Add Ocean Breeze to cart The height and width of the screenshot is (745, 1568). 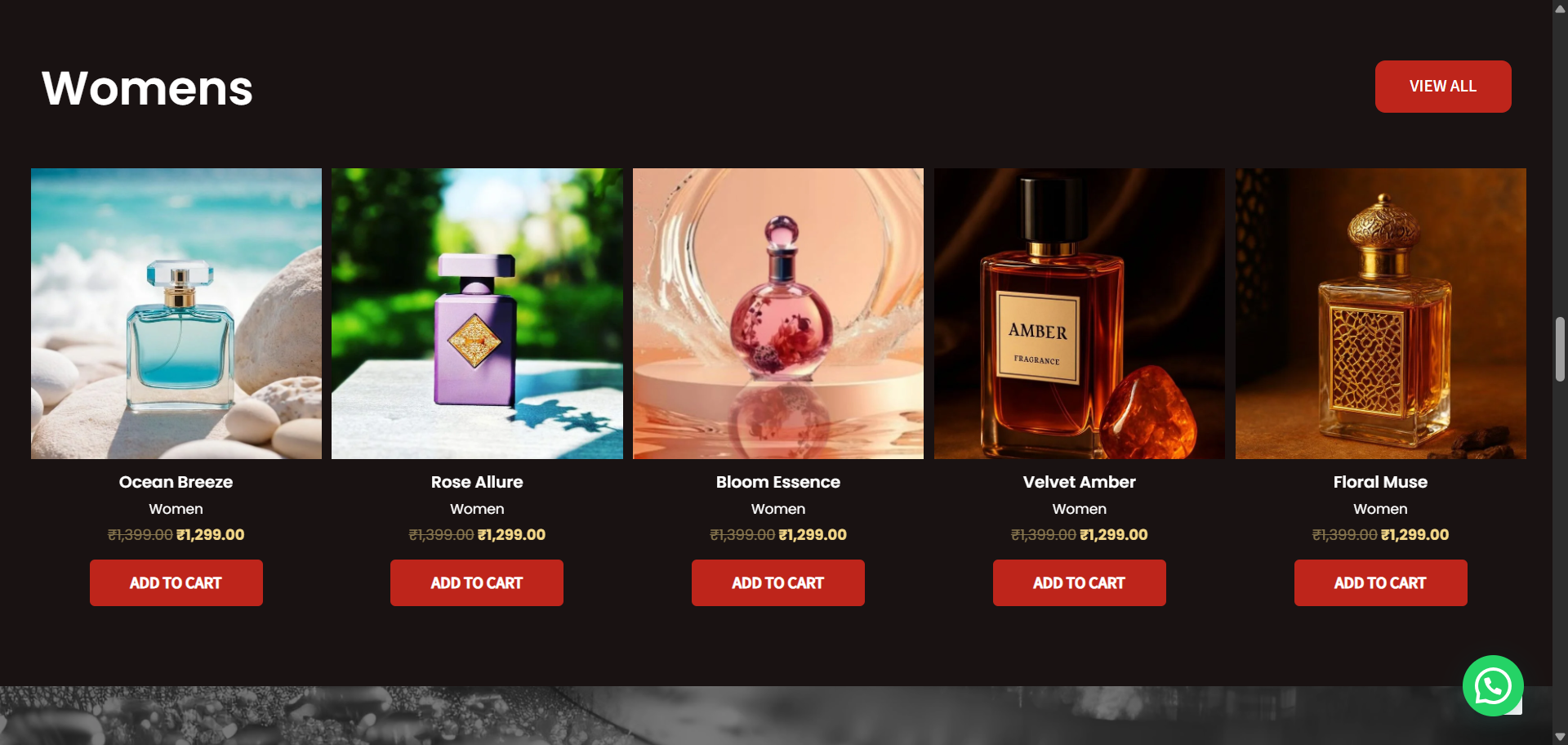[x=176, y=583]
